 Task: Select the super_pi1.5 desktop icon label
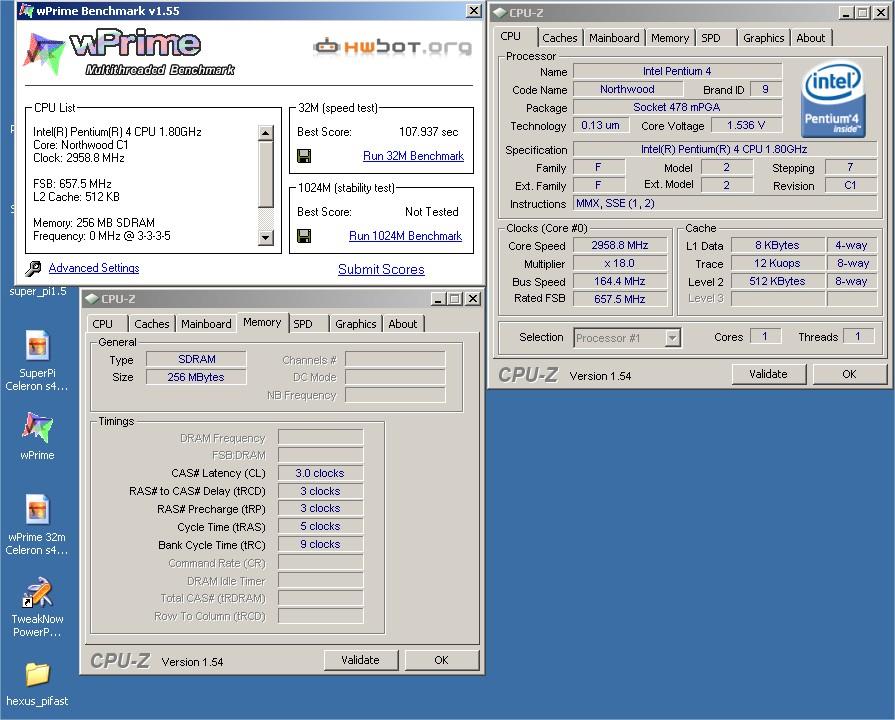click(38, 291)
